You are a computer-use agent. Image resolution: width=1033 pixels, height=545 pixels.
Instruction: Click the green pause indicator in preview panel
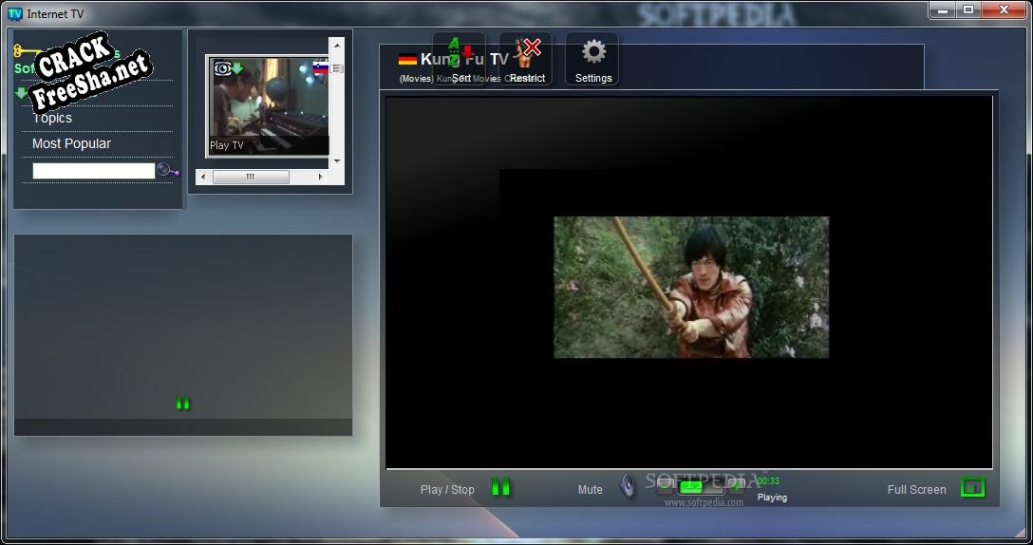pyautogui.click(x=182, y=404)
